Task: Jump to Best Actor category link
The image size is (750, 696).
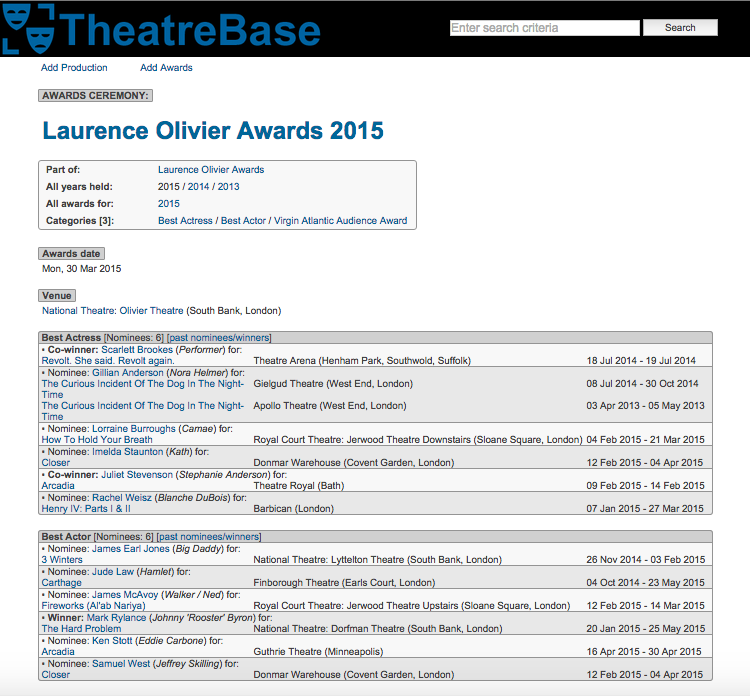Action: 243,221
